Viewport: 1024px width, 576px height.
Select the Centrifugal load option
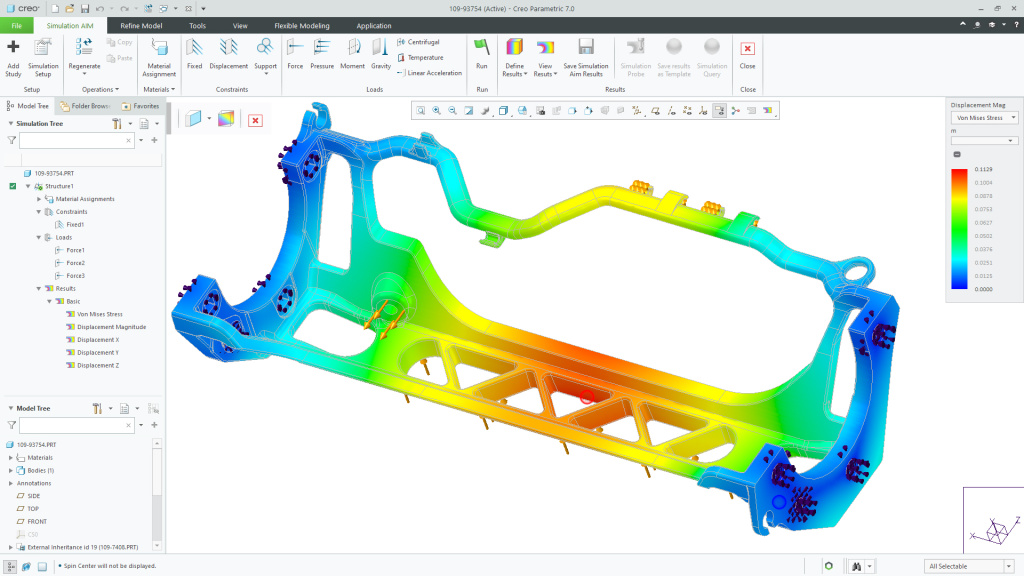pyautogui.click(x=420, y=44)
